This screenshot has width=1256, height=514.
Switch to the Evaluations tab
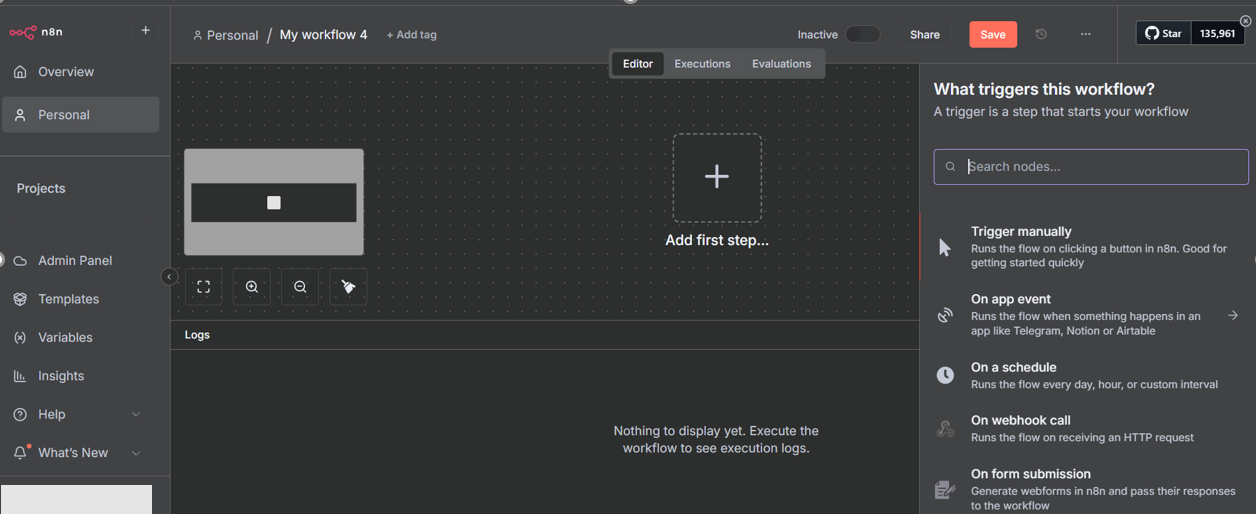pos(781,64)
